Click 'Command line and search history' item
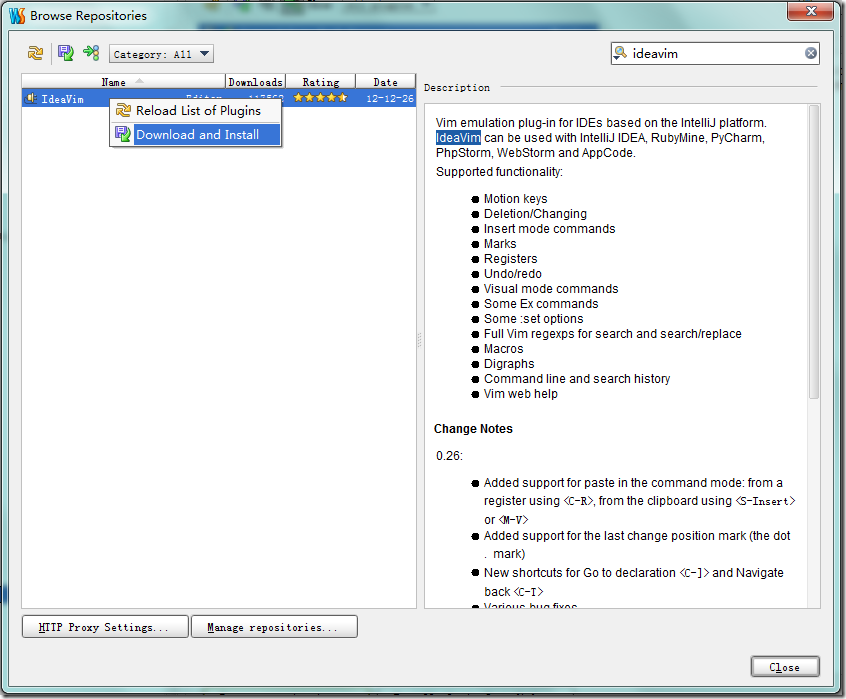 pos(577,379)
